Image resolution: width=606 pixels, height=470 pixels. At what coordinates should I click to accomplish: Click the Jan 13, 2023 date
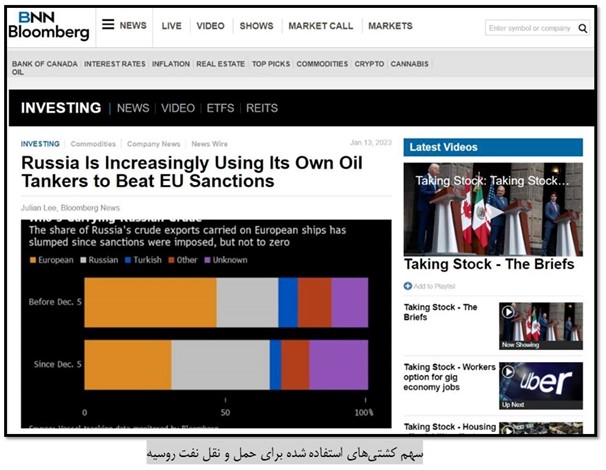point(371,143)
